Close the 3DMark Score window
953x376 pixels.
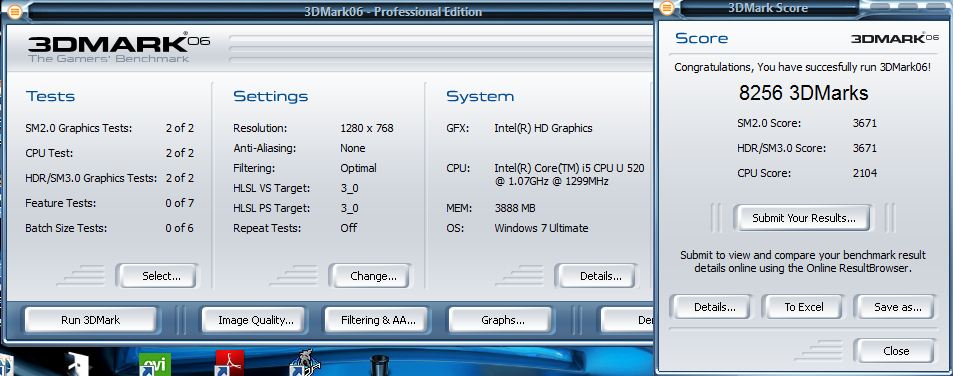coord(896,351)
